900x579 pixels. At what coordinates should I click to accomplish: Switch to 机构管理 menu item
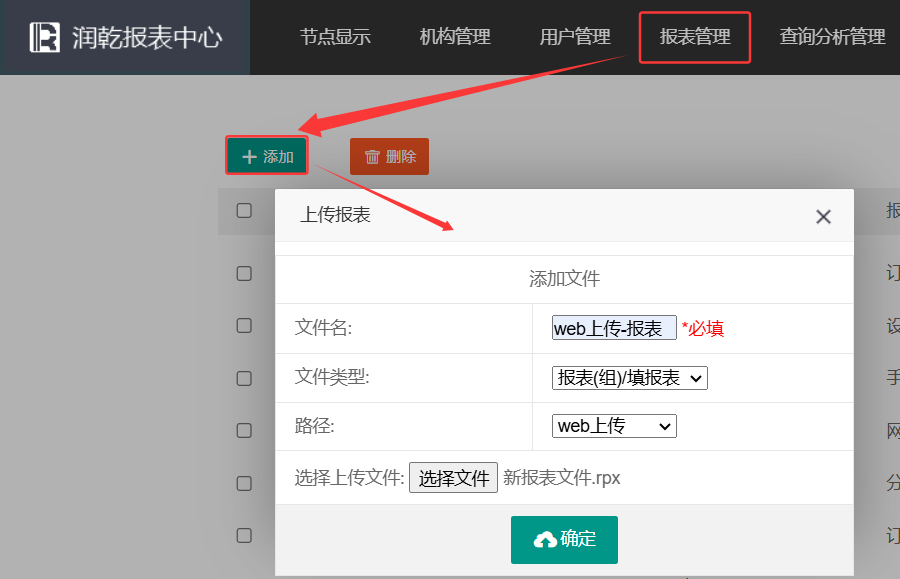coord(455,37)
